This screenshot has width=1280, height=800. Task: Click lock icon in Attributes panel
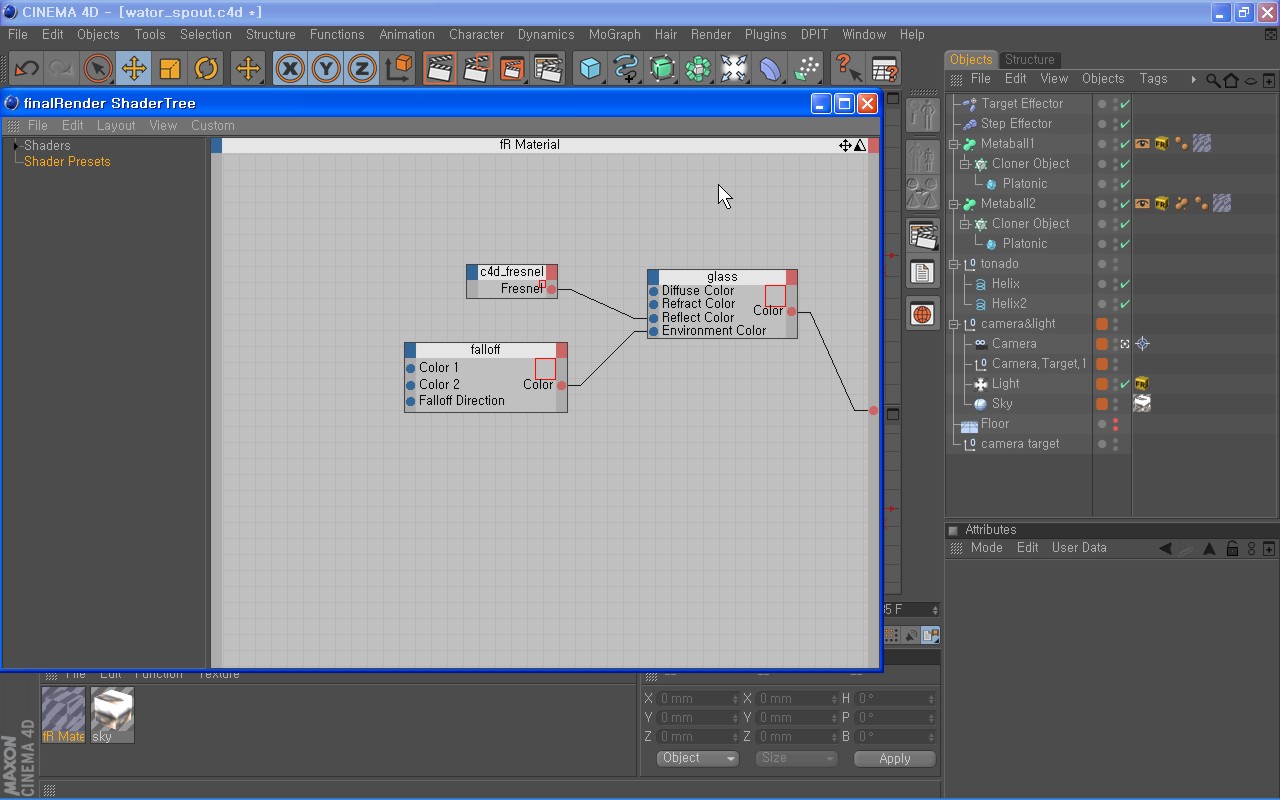tap(1232, 548)
